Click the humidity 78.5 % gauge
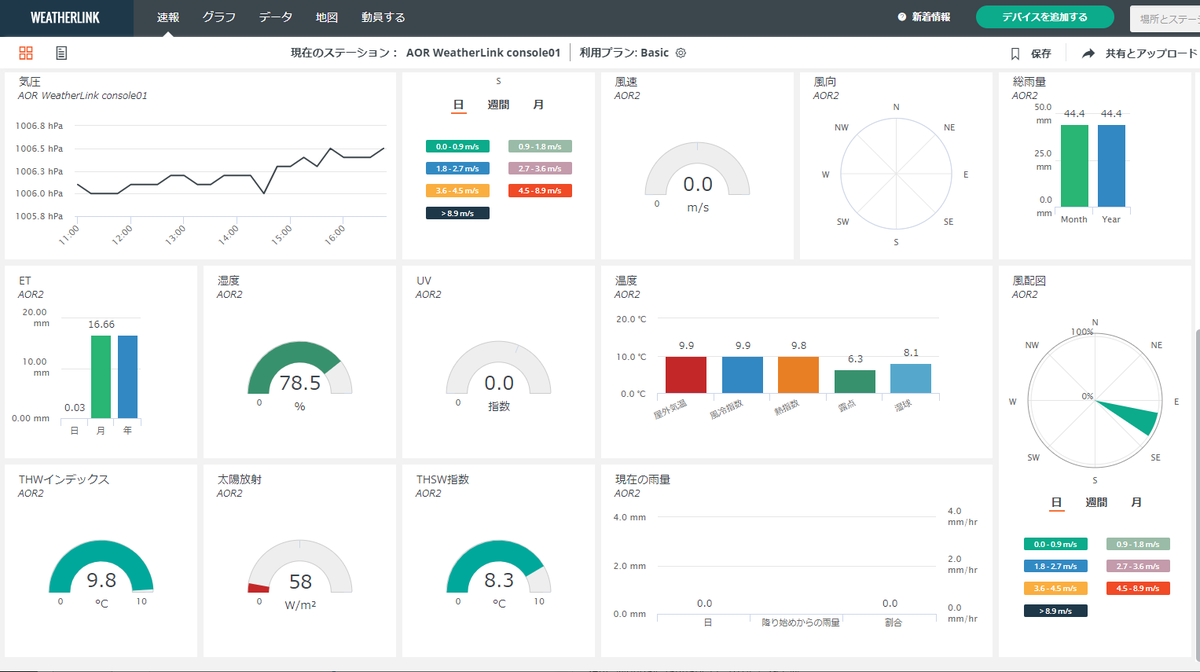Viewport: 1200px width, 672px height. point(300,368)
